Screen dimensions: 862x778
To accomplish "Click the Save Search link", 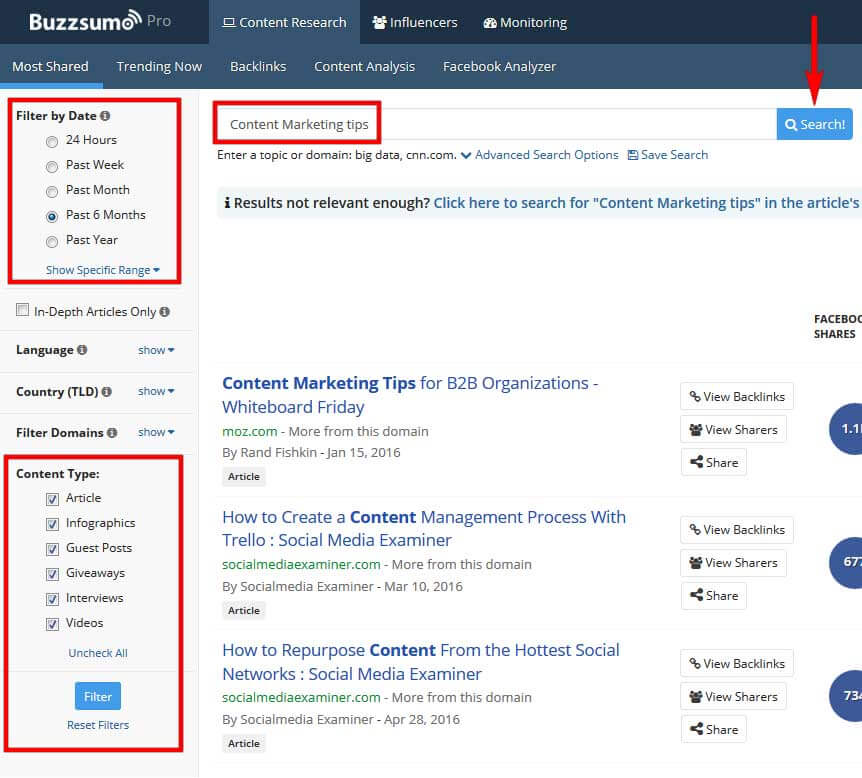I will point(667,155).
